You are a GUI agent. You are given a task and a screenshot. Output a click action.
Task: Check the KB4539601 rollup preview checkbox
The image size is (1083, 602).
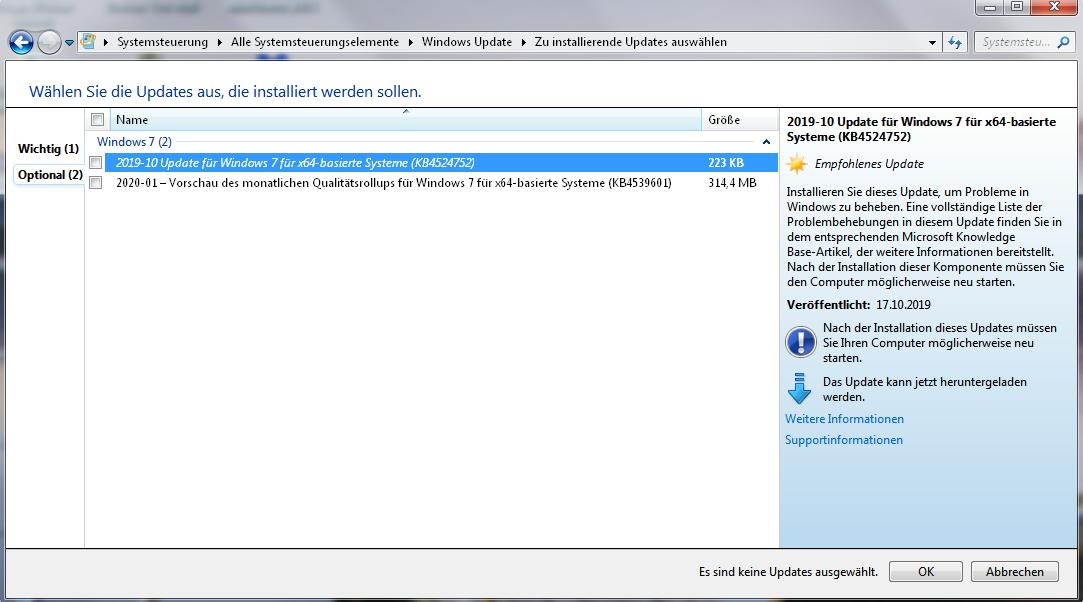click(x=95, y=183)
